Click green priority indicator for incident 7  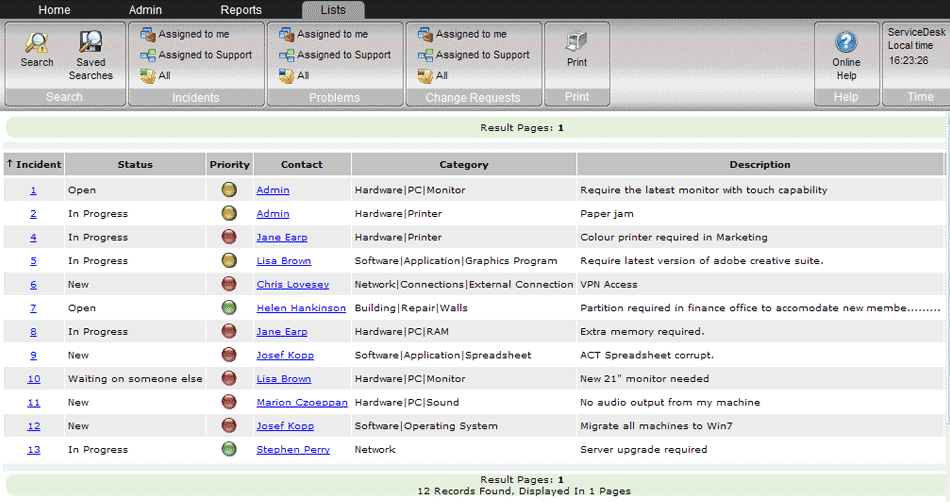click(229, 308)
